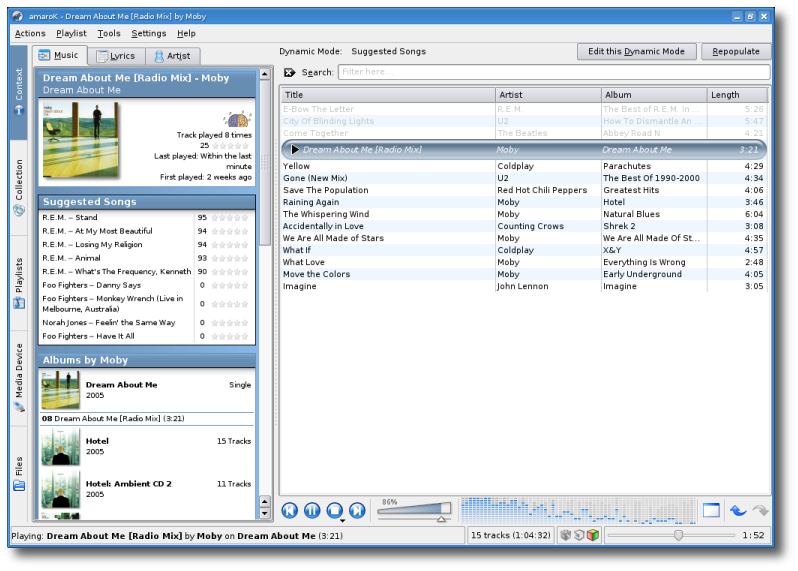Click the Search filter input field
The height and width of the screenshot is (571, 798).
point(553,72)
